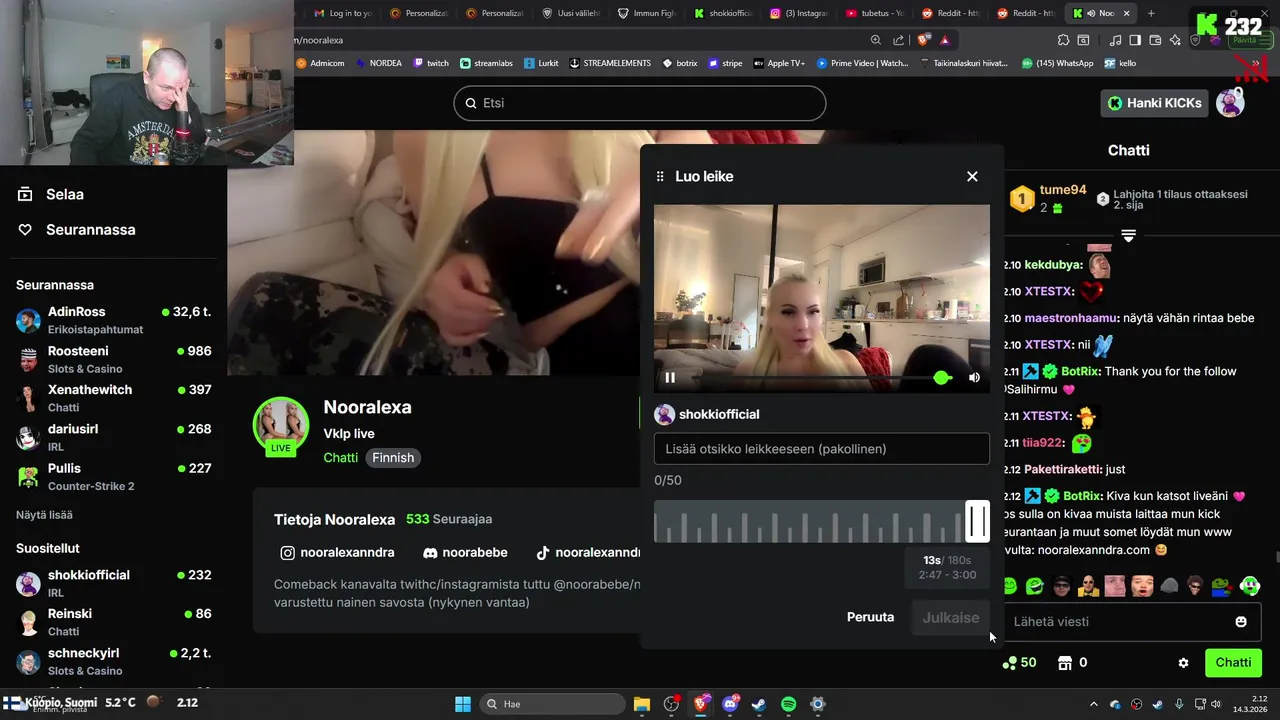
Task: Open nooralexanndra Instagram link
Action: point(337,552)
